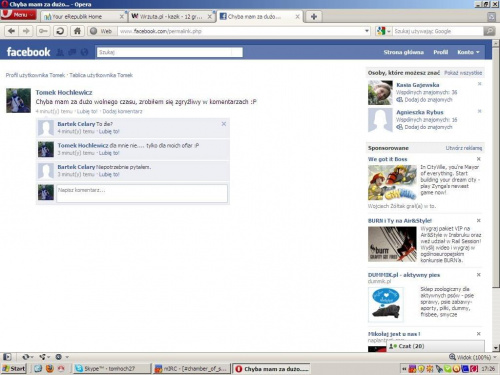The height and width of the screenshot is (375, 500).
Task: Open the Czat (20) chat bar
Action: pyautogui.click(x=435, y=346)
